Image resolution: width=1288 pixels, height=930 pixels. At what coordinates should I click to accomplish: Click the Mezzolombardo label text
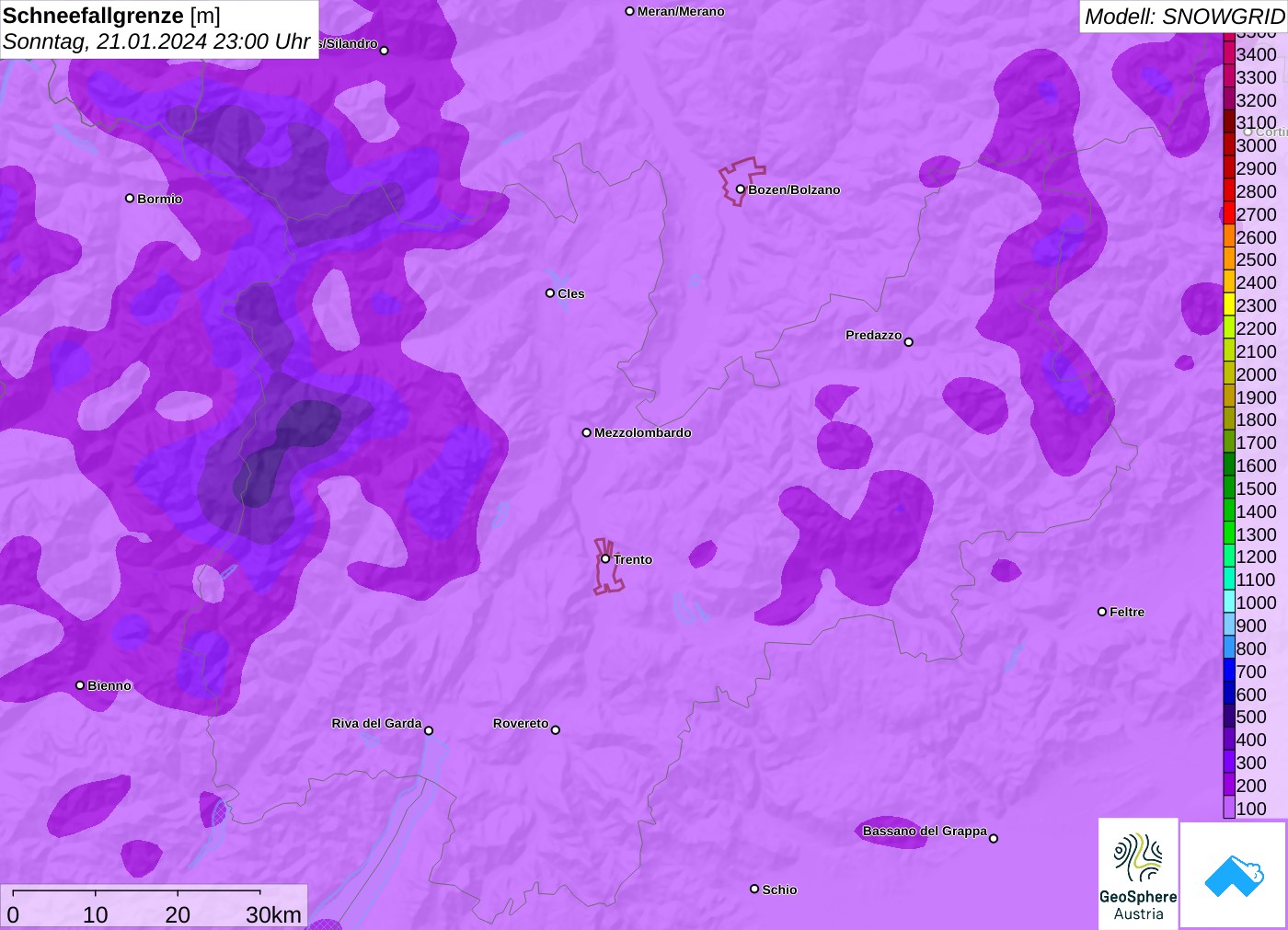coord(643,432)
